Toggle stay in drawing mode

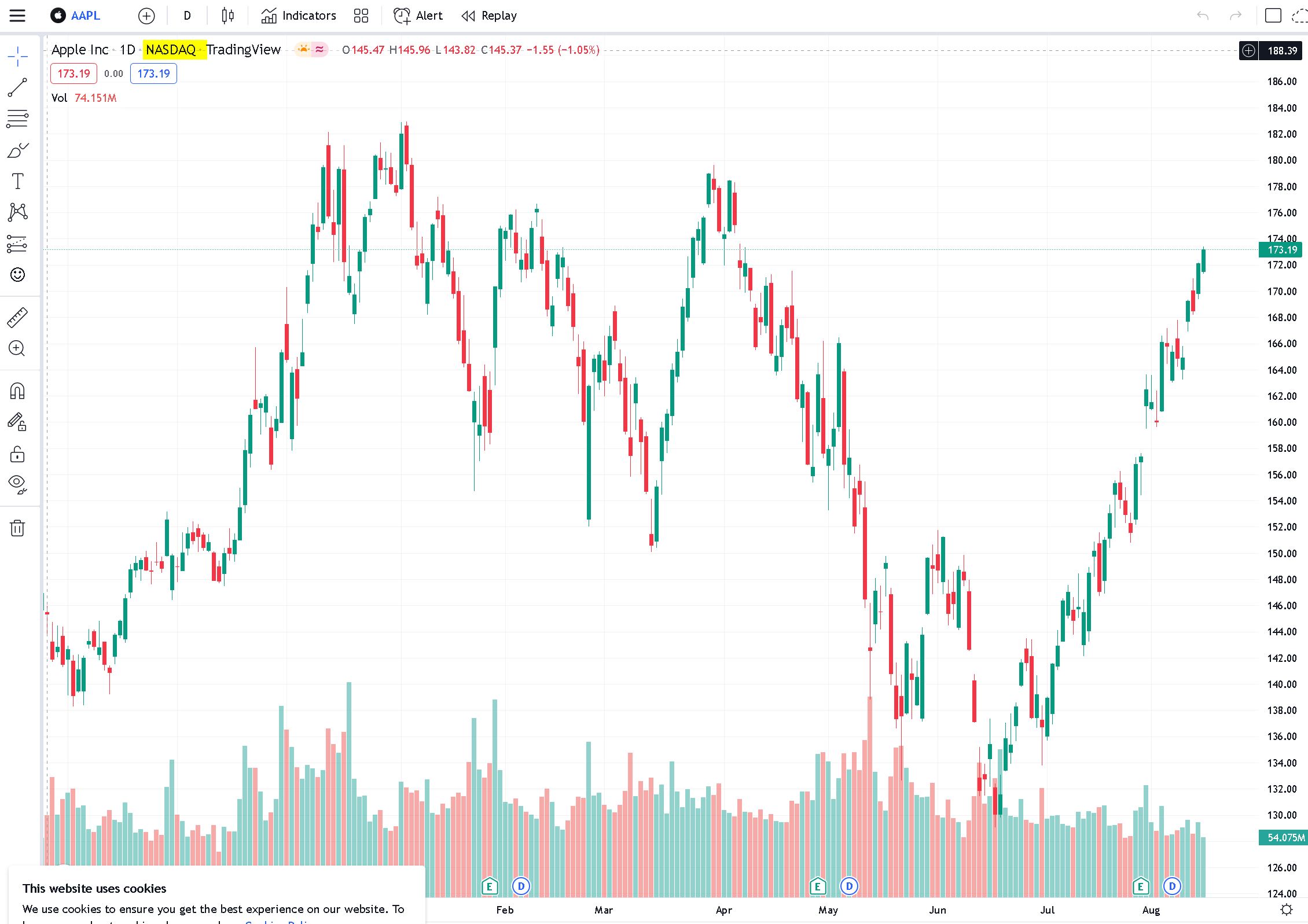(x=17, y=422)
